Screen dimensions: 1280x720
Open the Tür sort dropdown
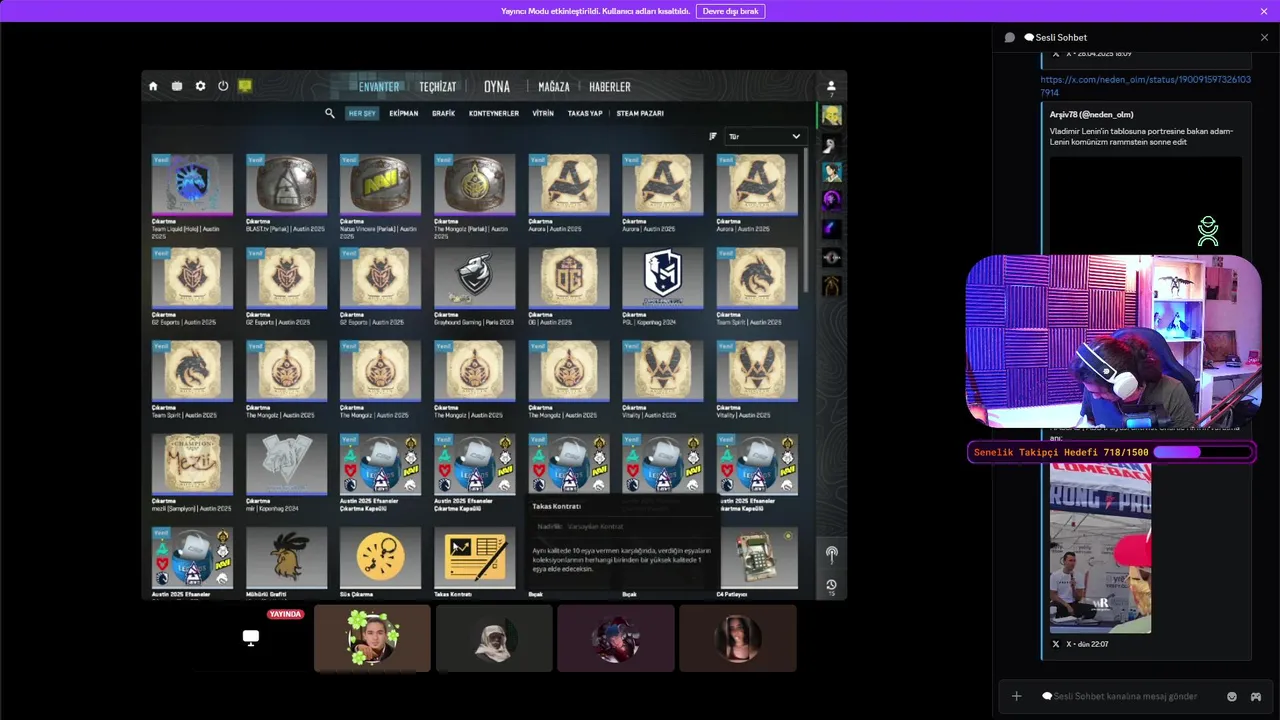[764, 136]
